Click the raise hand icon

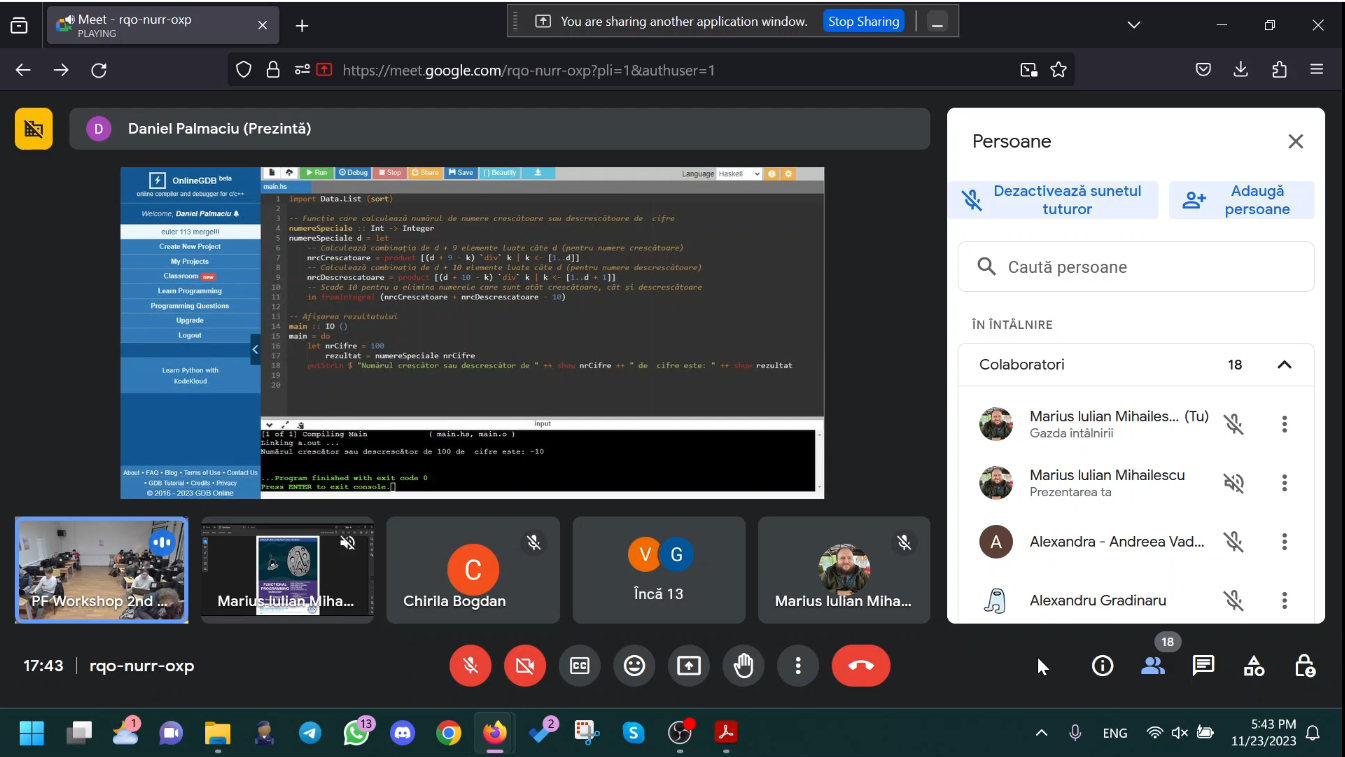coord(743,666)
